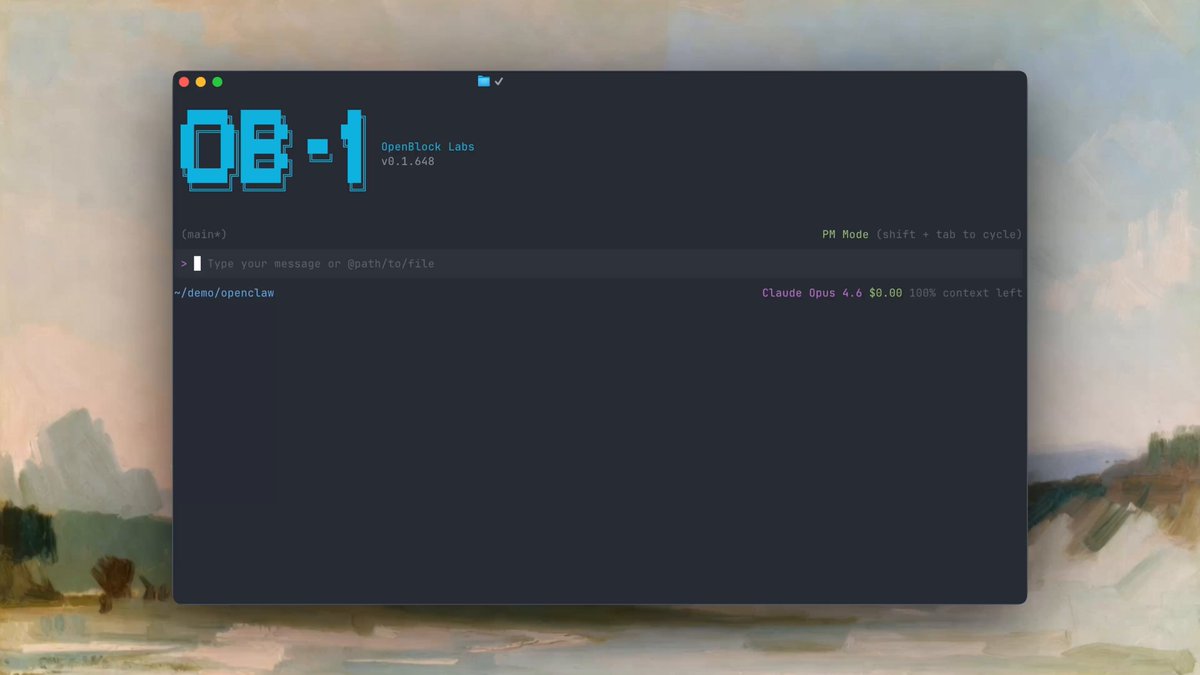Viewport: 1200px width, 675px height.
Task: Click the shift + tab to cycle hint
Action: click(x=949, y=234)
